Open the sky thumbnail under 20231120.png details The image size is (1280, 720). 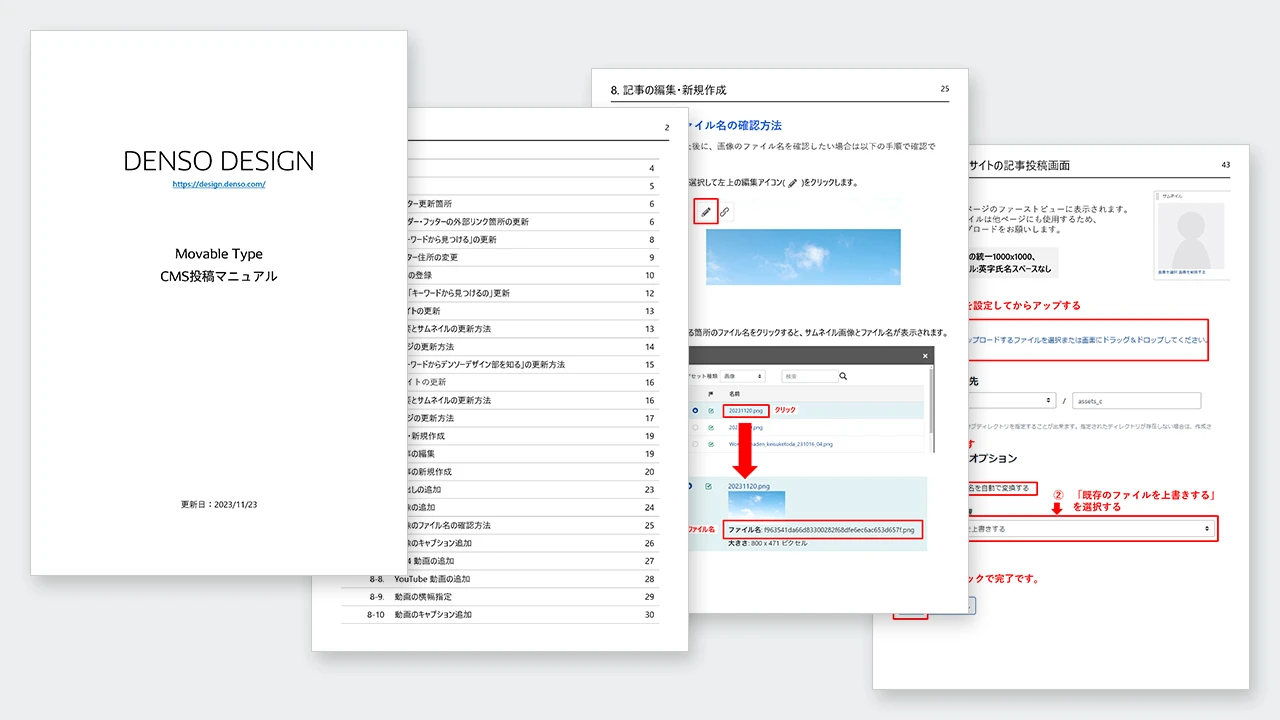(x=756, y=505)
